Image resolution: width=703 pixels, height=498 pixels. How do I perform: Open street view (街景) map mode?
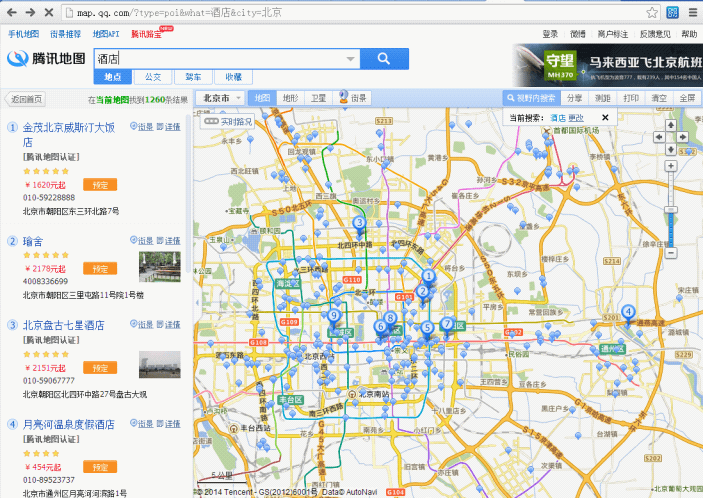click(354, 98)
